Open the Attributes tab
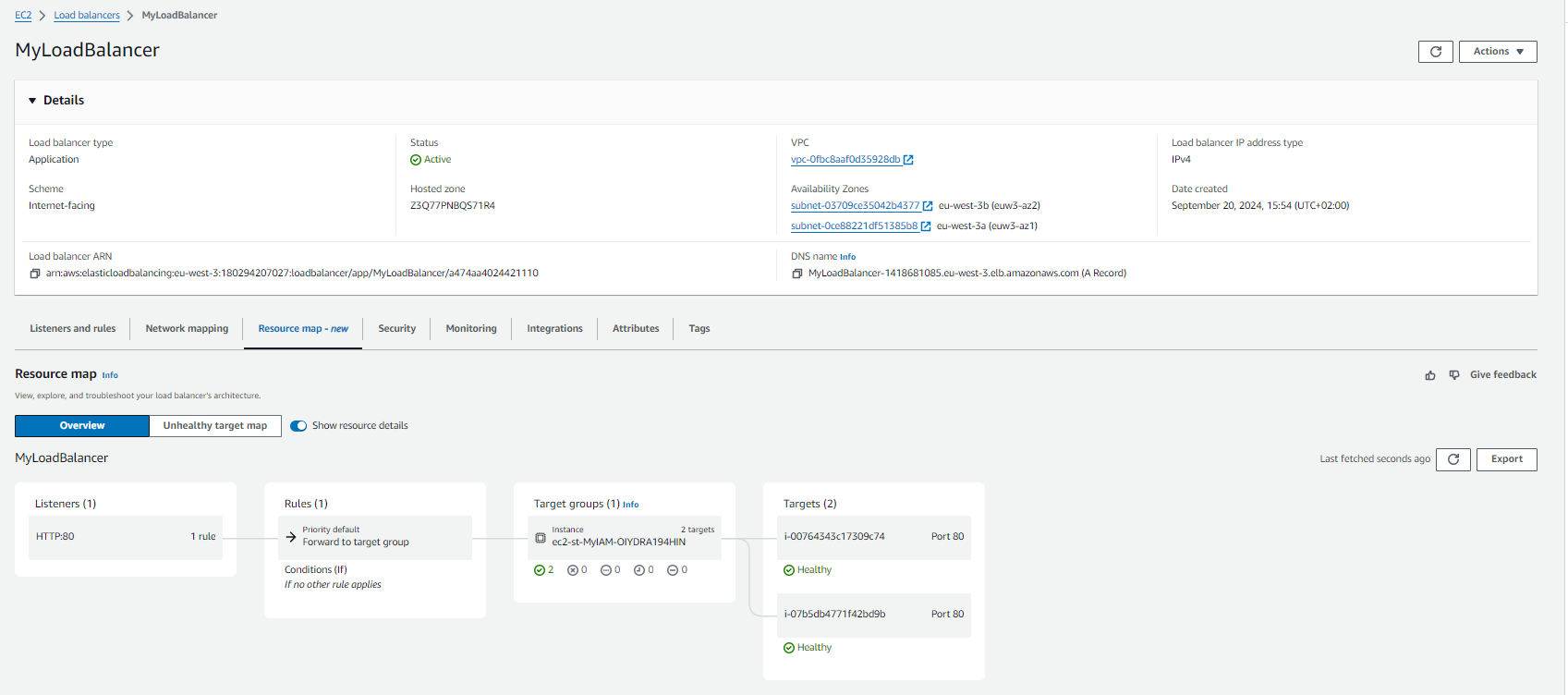 [636, 329]
